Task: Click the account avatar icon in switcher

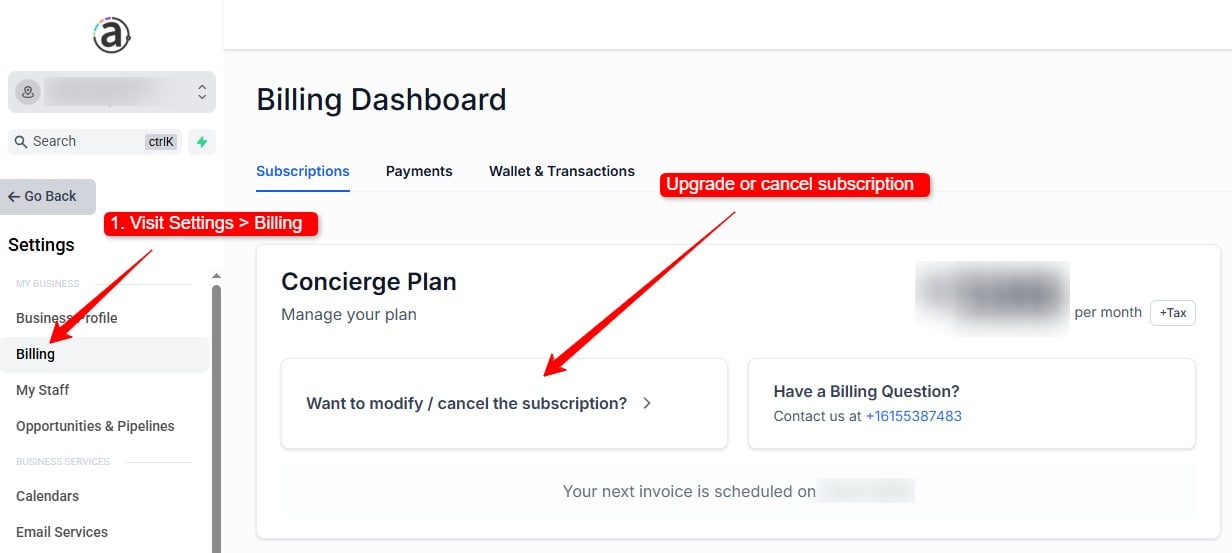Action: click(28, 92)
